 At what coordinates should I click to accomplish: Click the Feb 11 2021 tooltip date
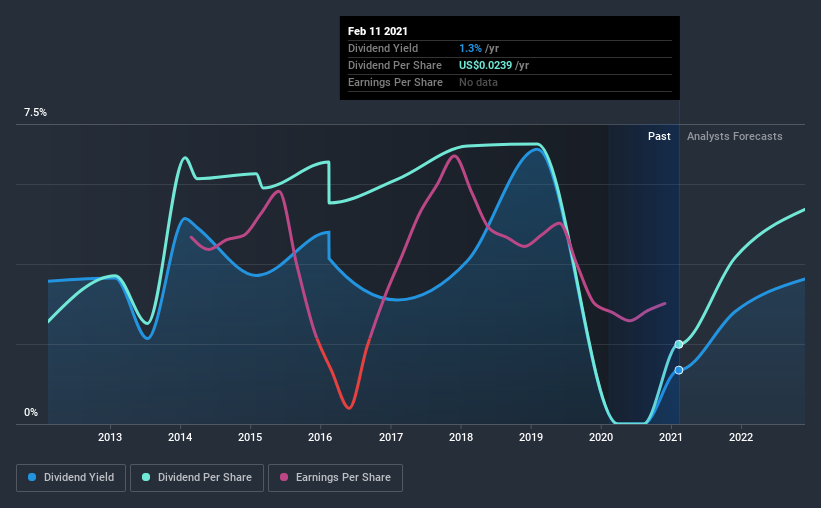coord(378,31)
